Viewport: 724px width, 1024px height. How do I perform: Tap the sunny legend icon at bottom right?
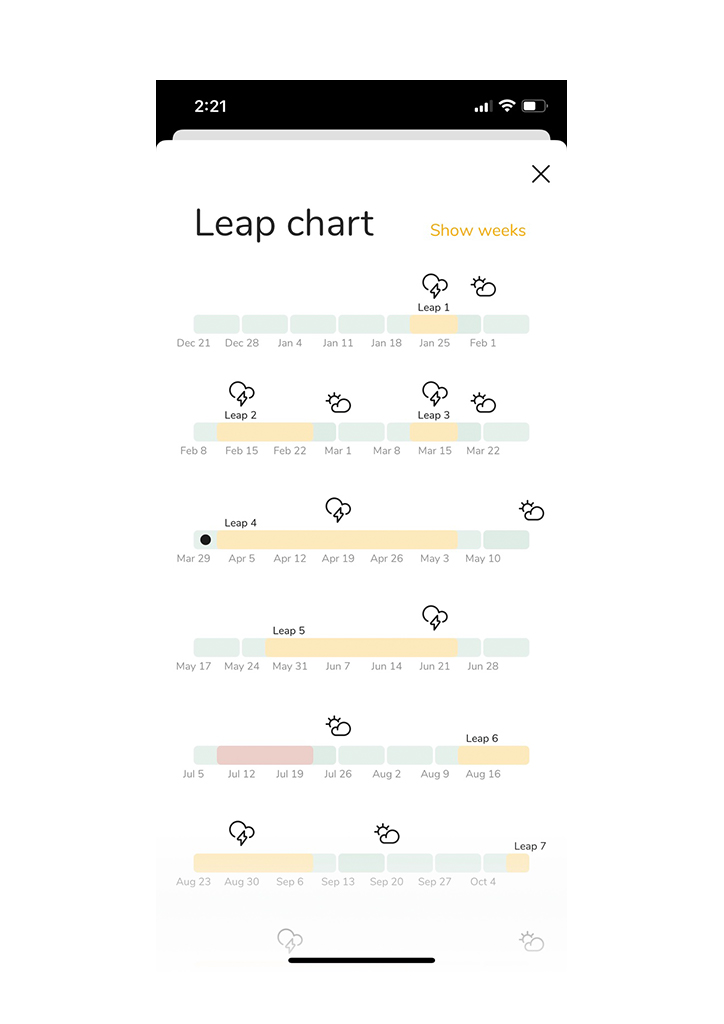(x=532, y=940)
